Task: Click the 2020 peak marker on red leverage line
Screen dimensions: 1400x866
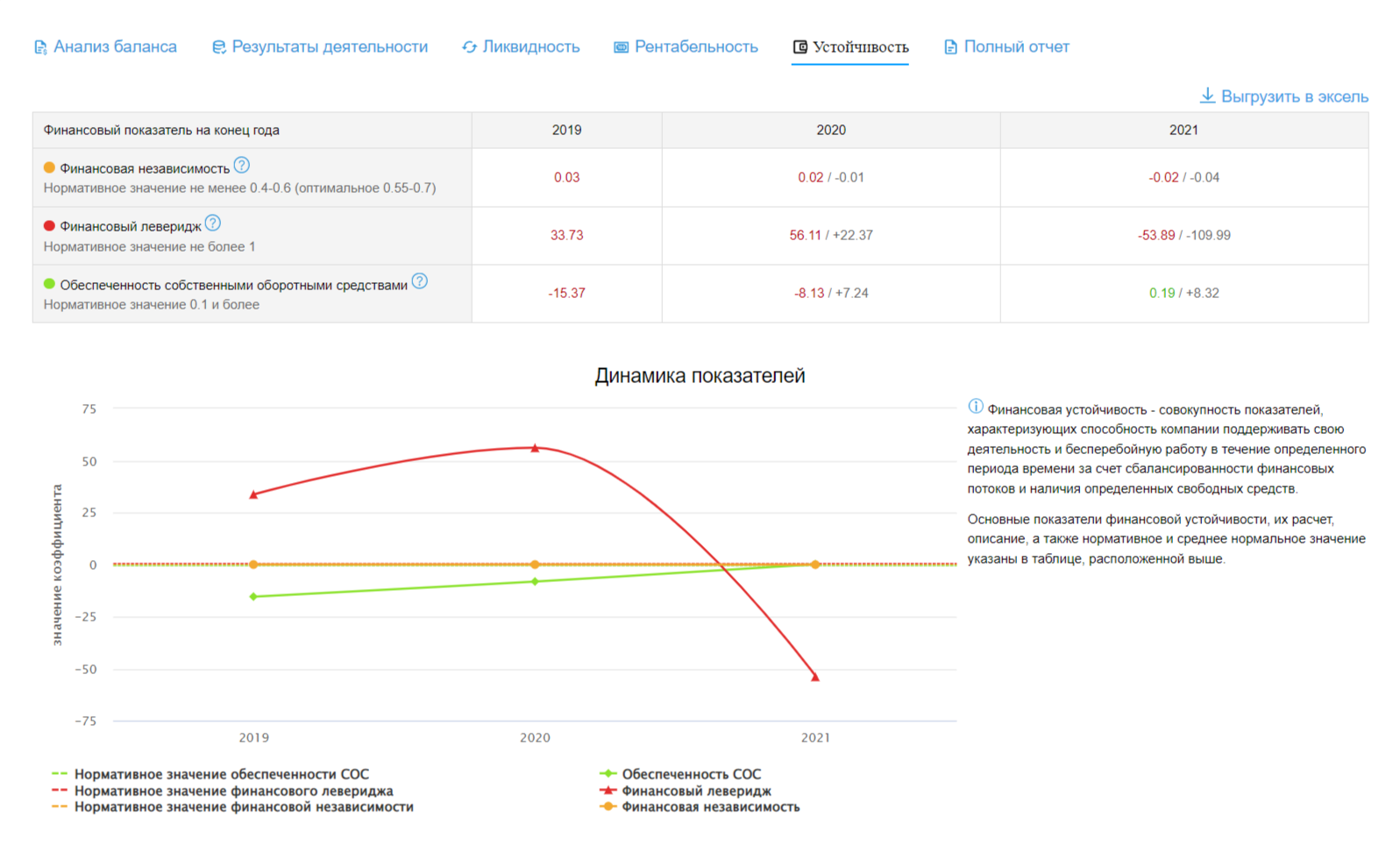Action: pos(535,448)
